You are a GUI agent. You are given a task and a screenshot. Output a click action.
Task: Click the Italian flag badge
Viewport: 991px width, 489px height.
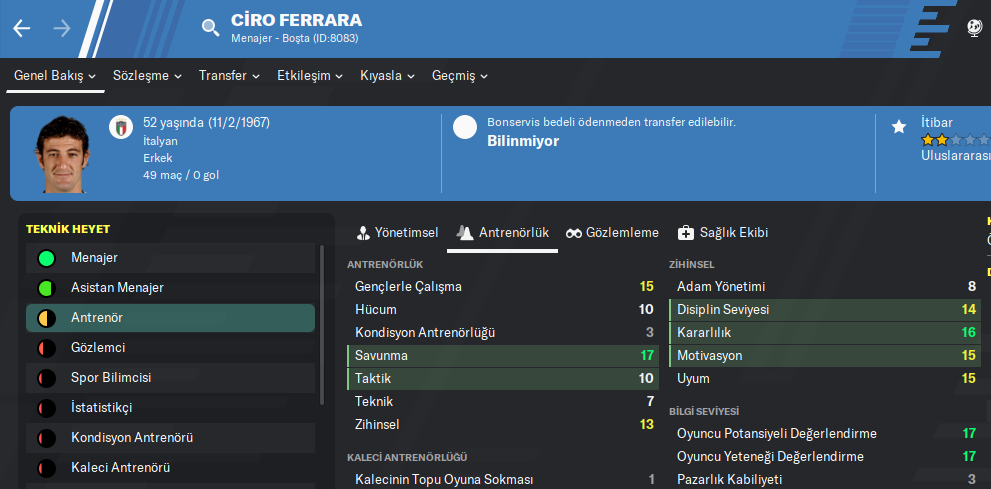(120, 127)
